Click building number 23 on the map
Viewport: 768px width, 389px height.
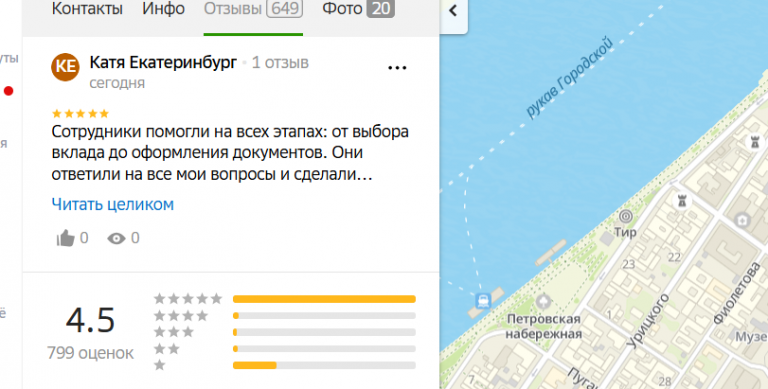coord(628,265)
